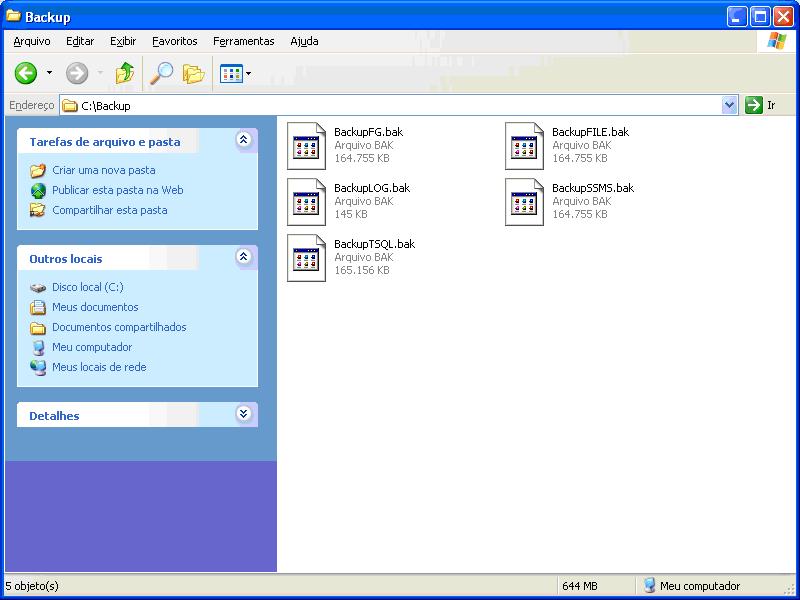Expand the Detalhes panel
The width and height of the screenshot is (800, 600).
point(243,414)
